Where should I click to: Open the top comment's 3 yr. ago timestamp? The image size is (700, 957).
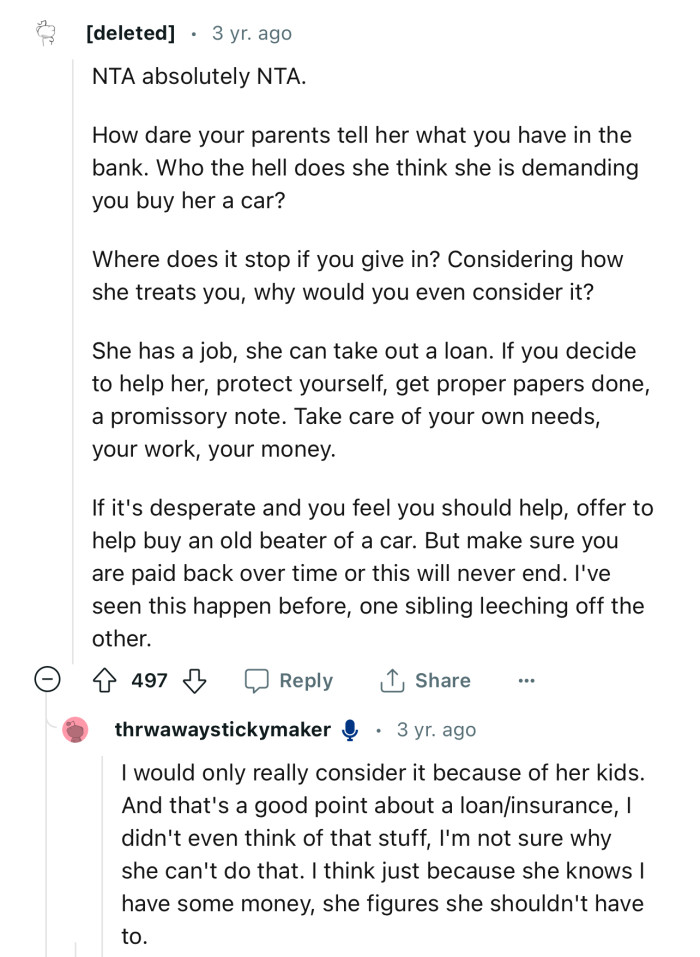[252, 31]
